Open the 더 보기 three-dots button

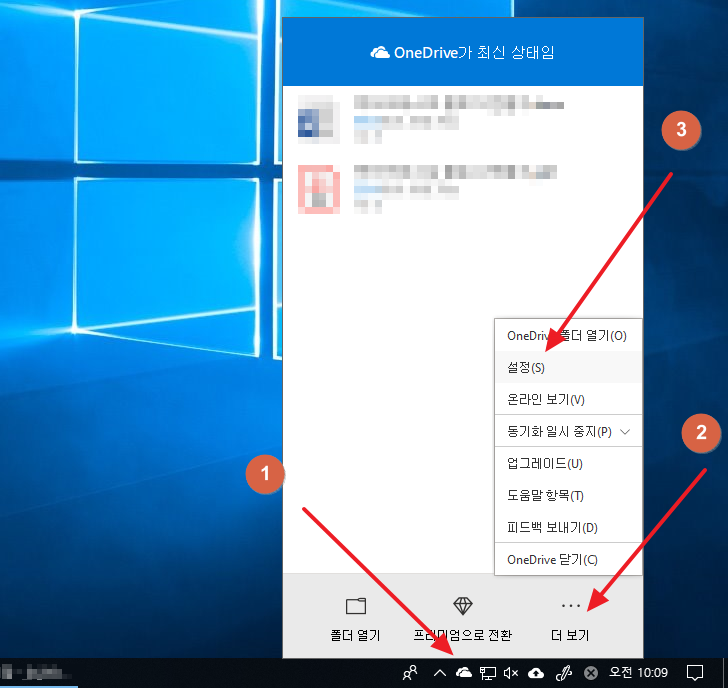pos(570,605)
